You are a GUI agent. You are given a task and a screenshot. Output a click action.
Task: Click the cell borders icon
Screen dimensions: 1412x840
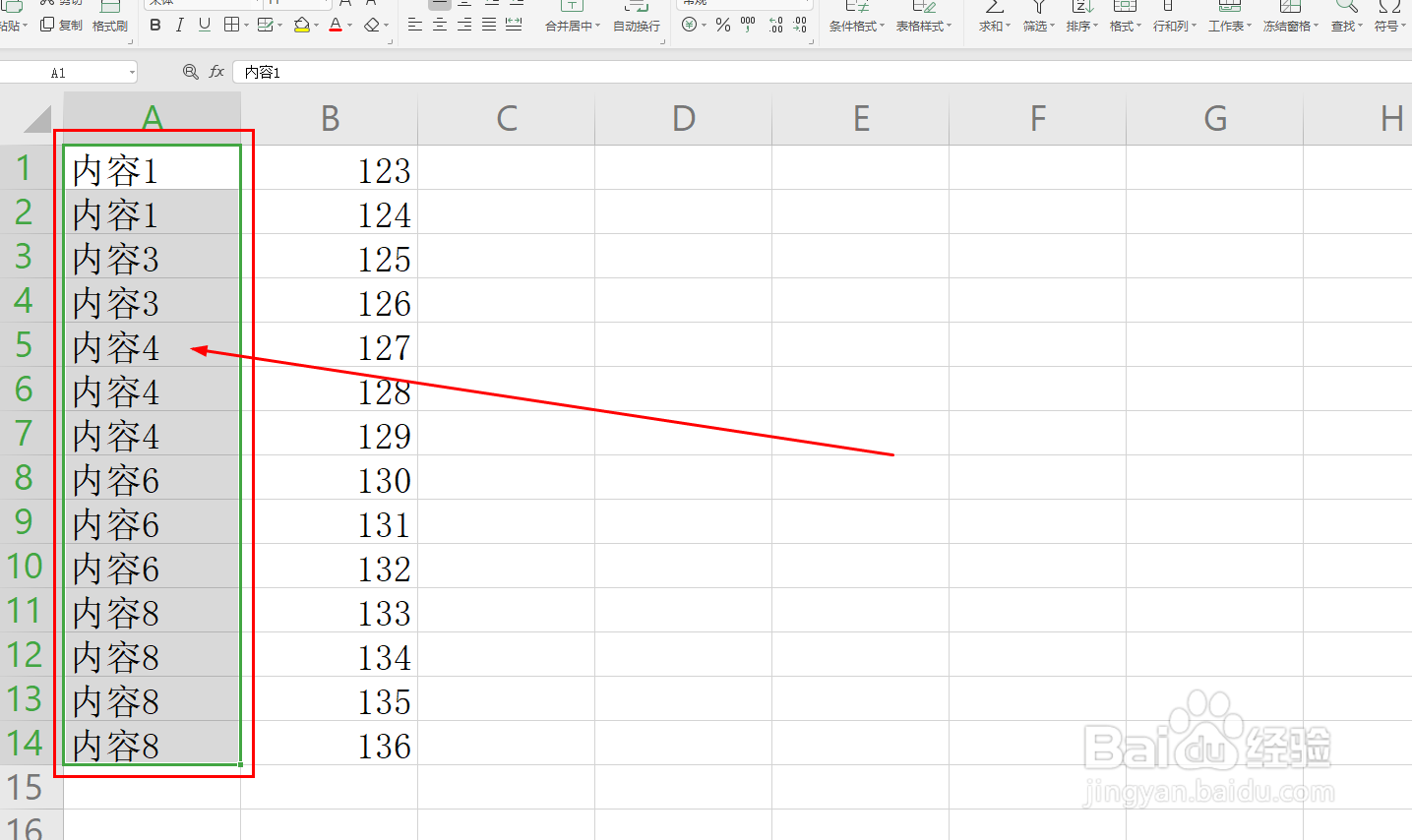231,26
